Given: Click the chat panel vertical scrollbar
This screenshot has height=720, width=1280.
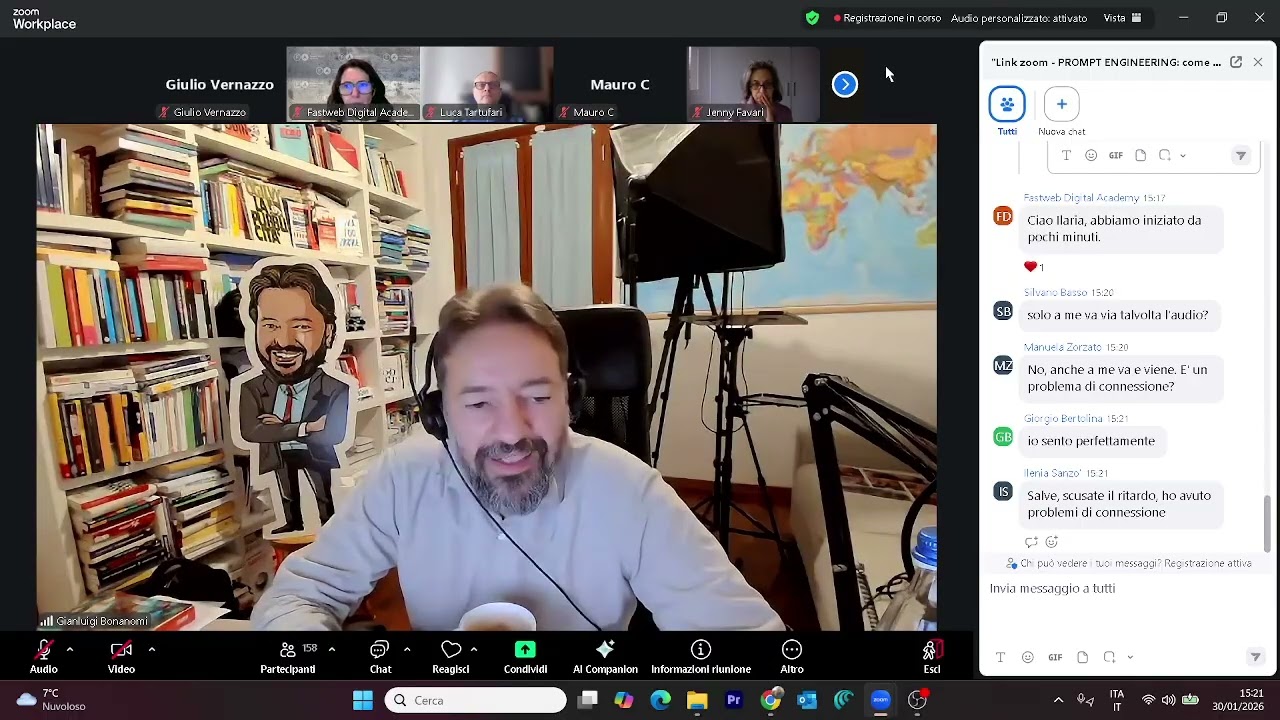Looking at the screenshot, I should pos(1267,522).
